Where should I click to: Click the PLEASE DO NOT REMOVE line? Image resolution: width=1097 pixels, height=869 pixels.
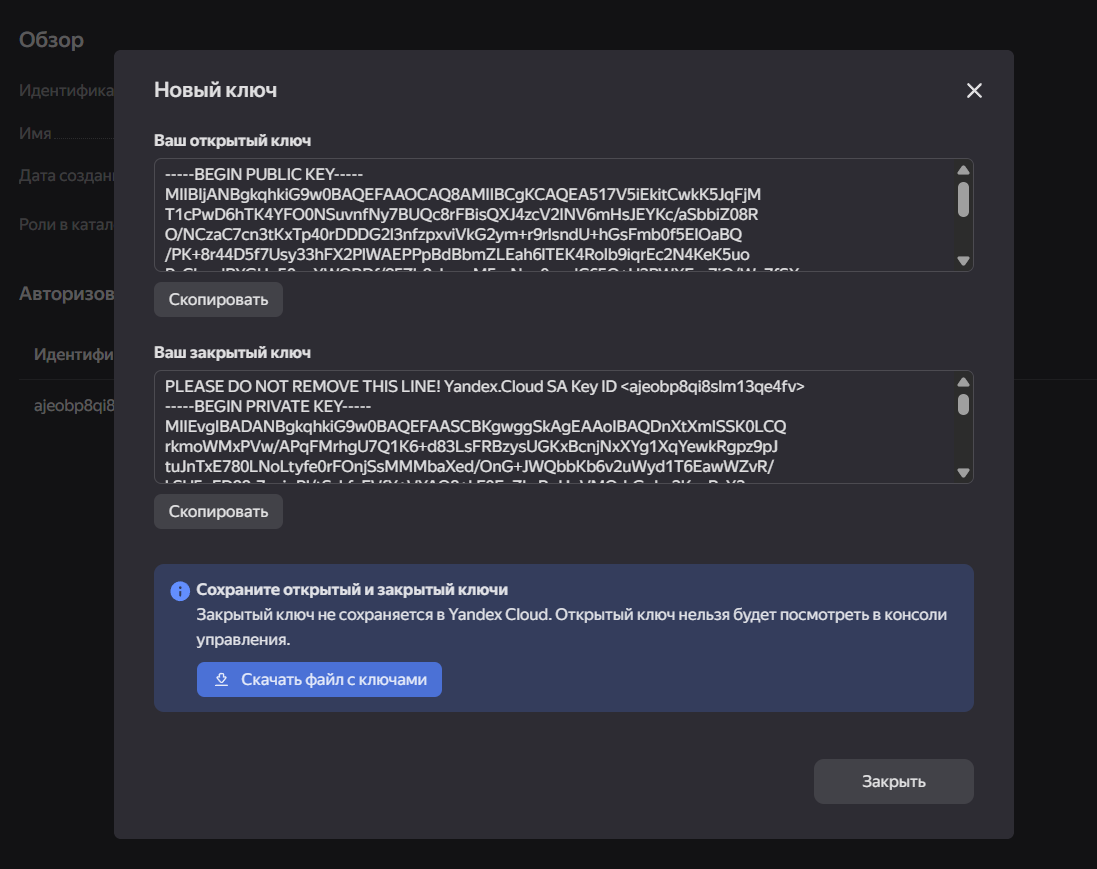(x=485, y=386)
